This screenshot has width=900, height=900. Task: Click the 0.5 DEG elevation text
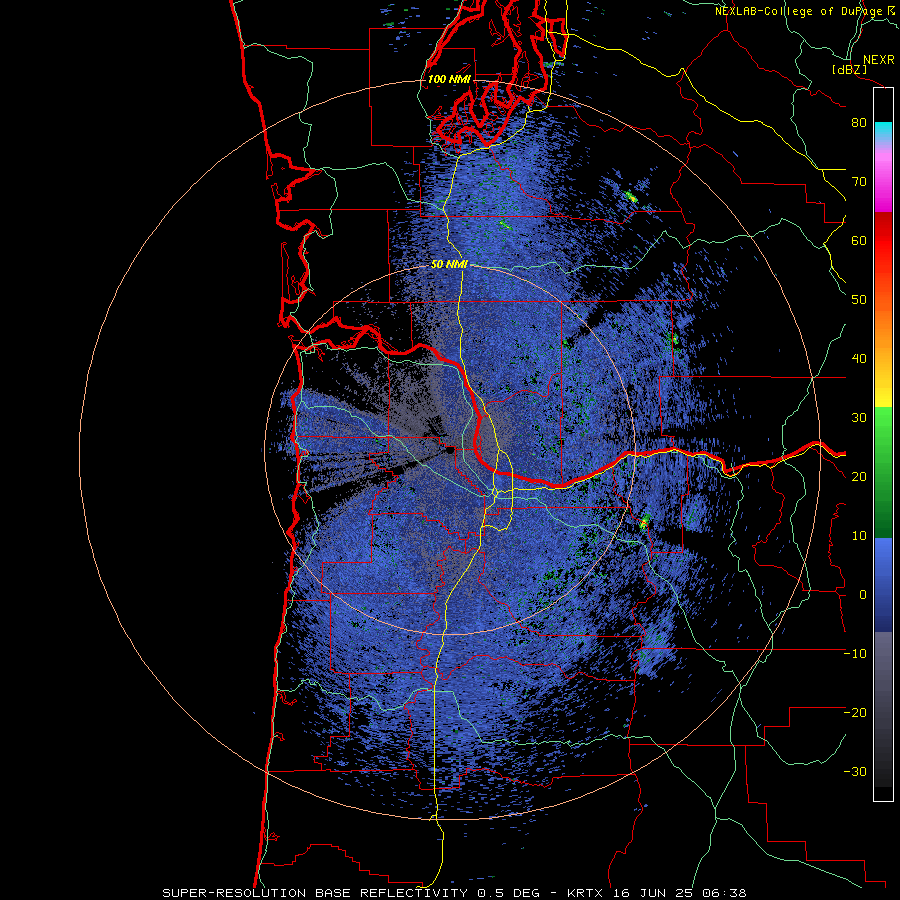[508, 893]
